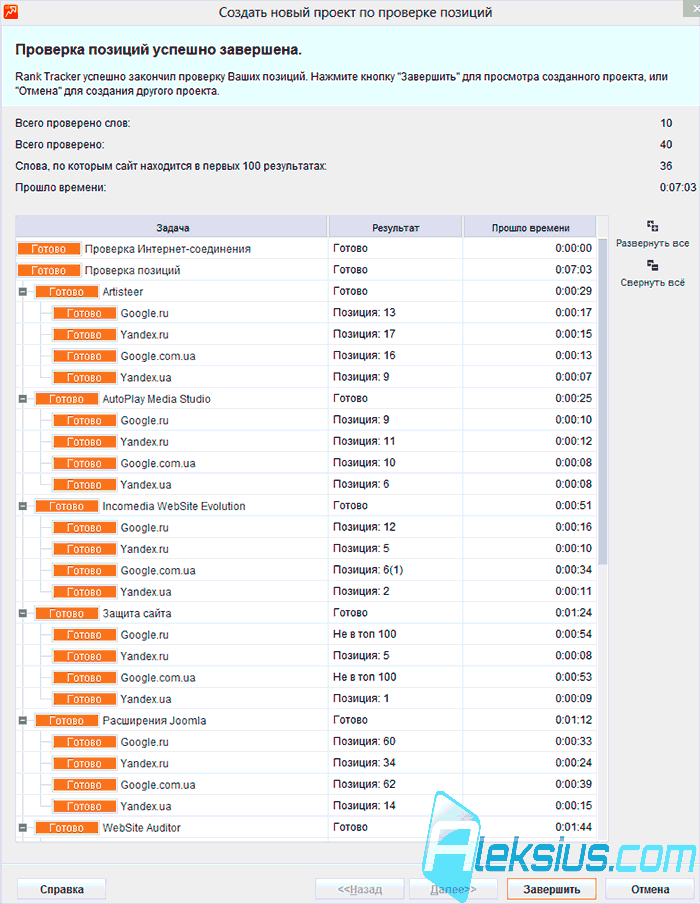Collapse the Incomedia WebSite Evolution node
This screenshot has width=700, height=904.
tap(23, 506)
